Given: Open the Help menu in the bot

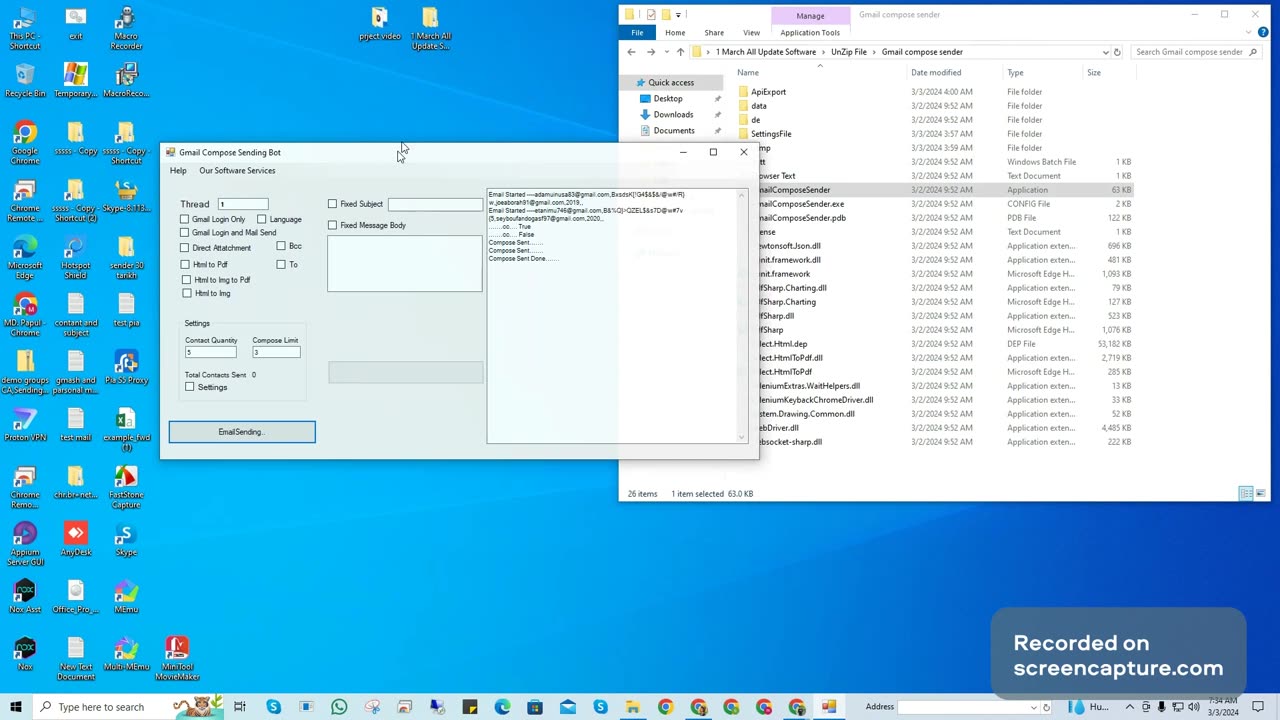Looking at the screenshot, I should pyautogui.click(x=178, y=171).
